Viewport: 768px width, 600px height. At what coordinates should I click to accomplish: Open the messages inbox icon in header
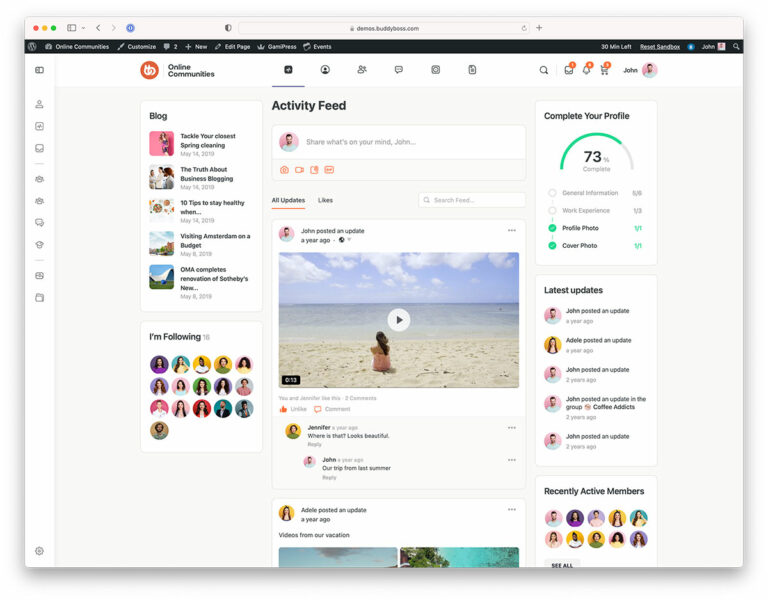[568, 70]
